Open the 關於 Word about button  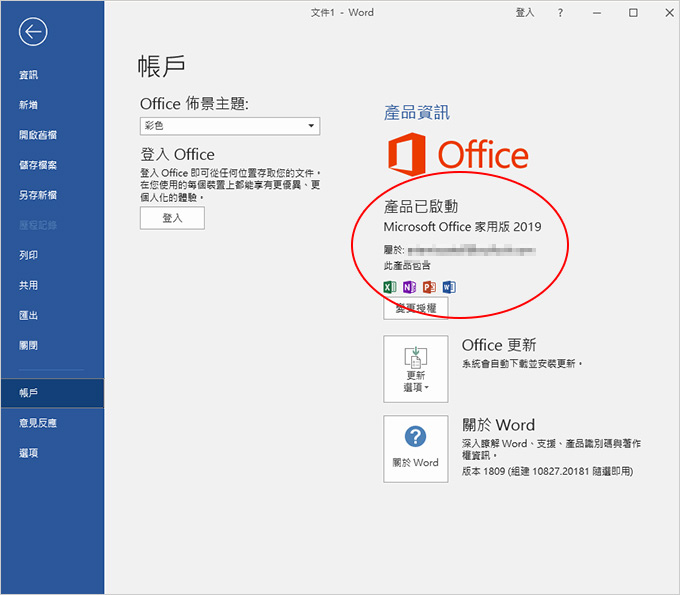pyautogui.click(x=416, y=449)
